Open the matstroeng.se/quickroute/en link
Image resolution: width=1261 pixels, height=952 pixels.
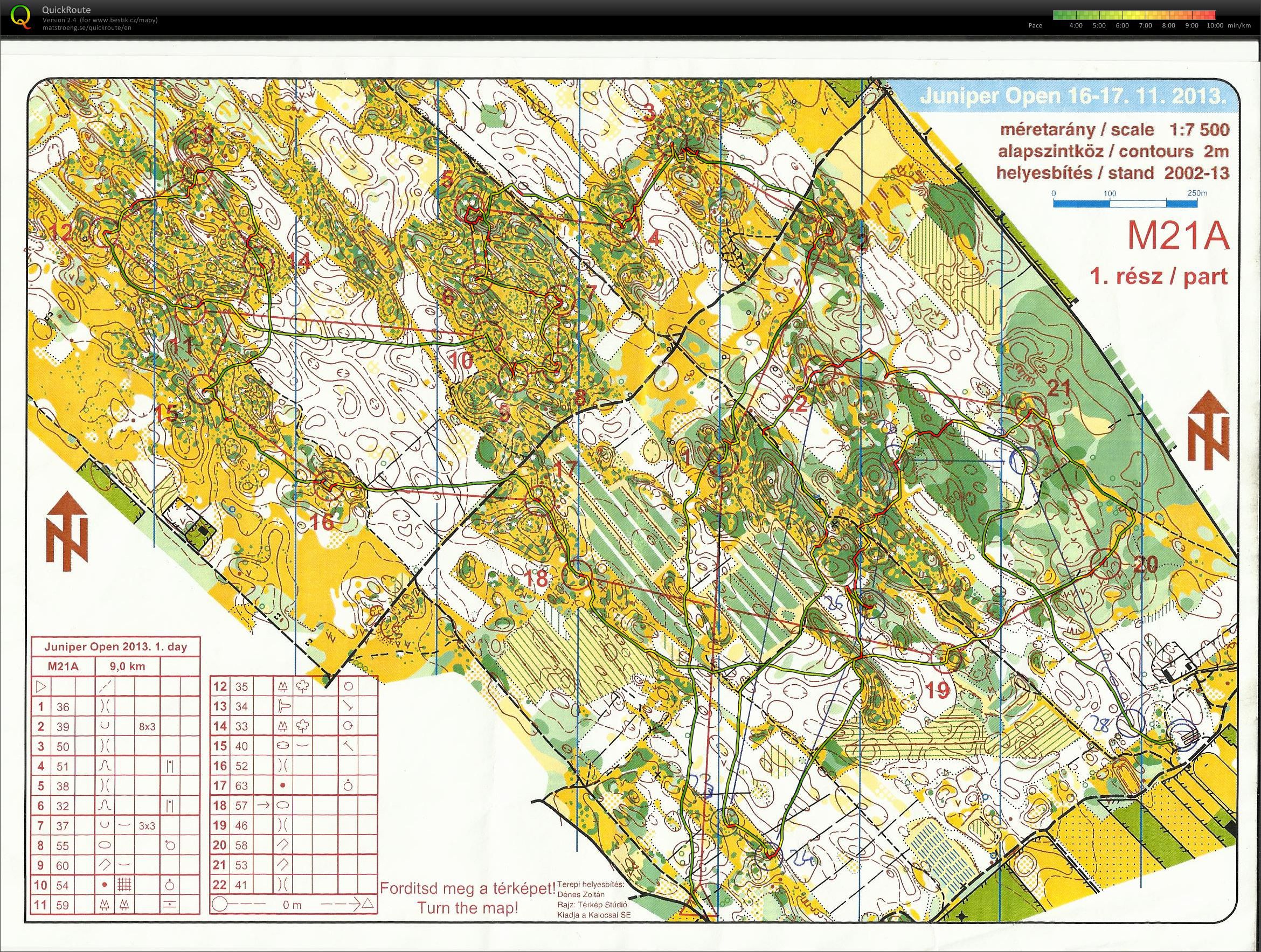(x=87, y=27)
